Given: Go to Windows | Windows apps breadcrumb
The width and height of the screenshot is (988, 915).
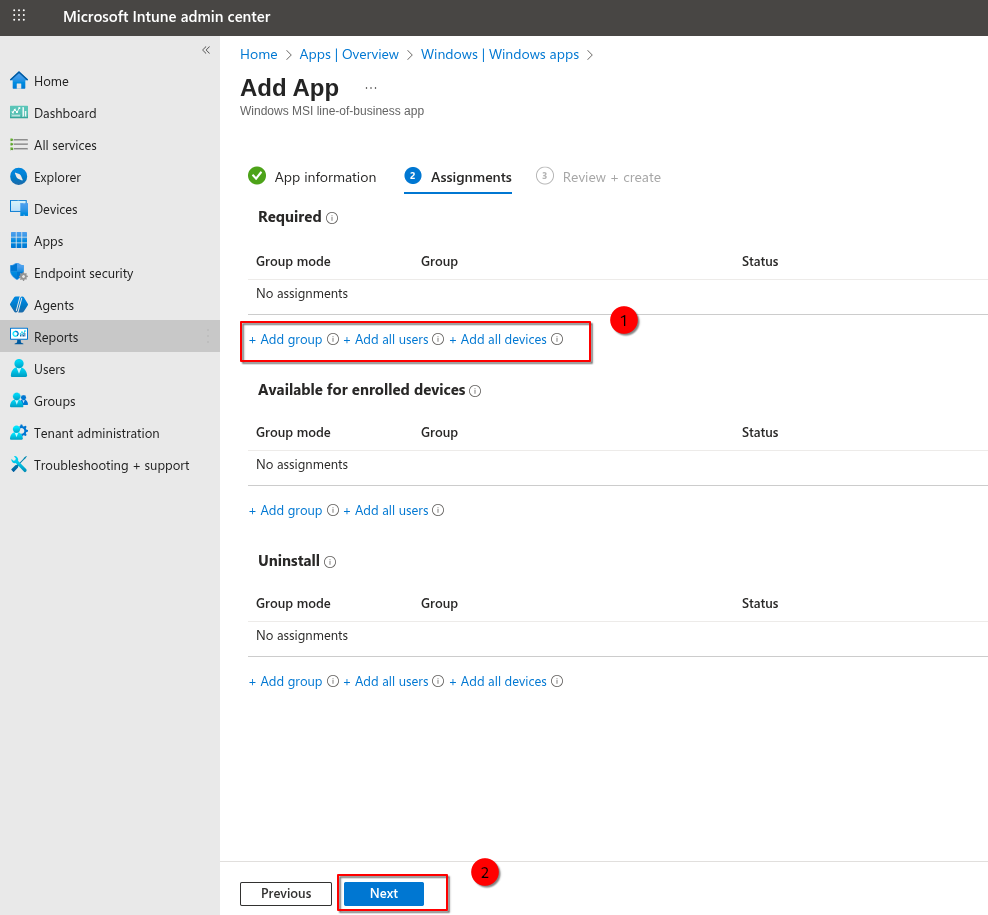Looking at the screenshot, I should tap(499, 54).
